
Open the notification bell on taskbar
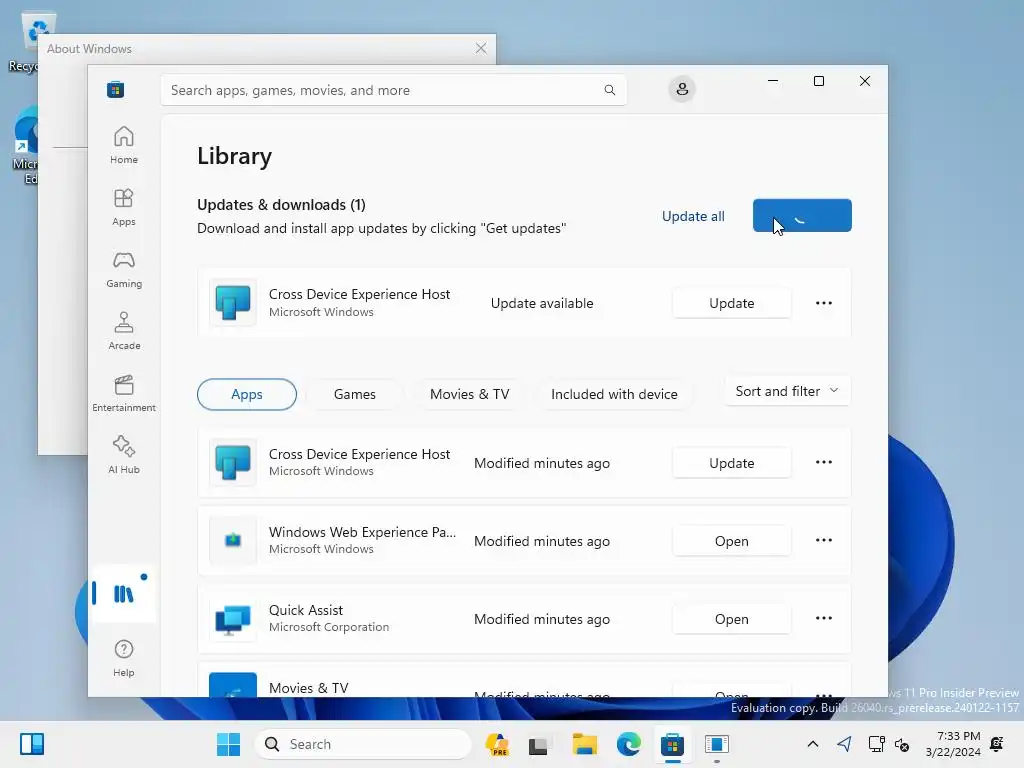[997, 744]
